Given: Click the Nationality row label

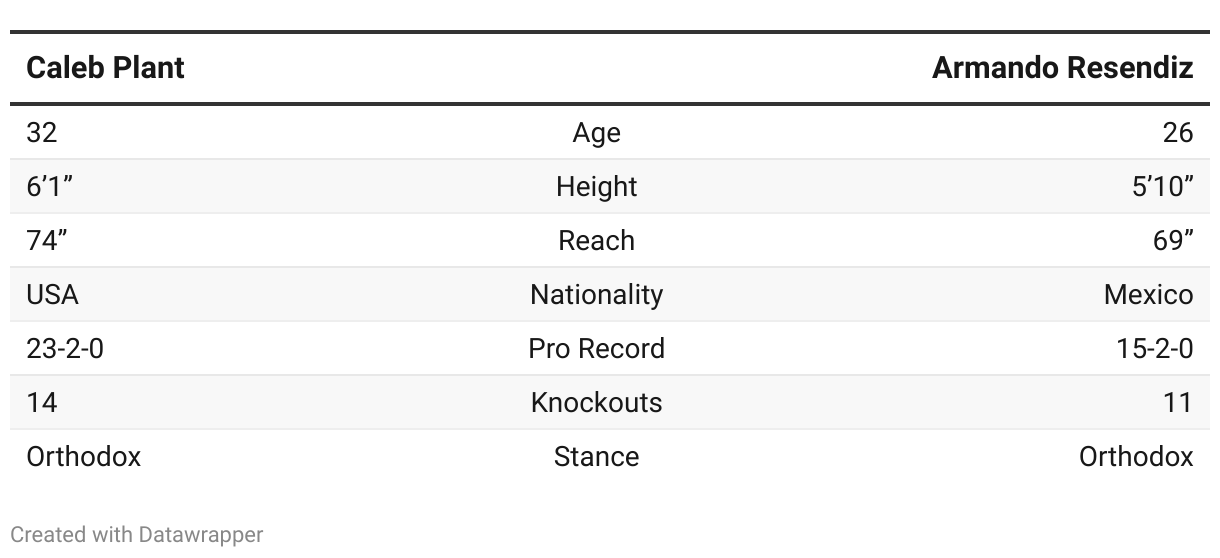Looking at the screenshot, I should pyautogui.click(x=597, y=295).
